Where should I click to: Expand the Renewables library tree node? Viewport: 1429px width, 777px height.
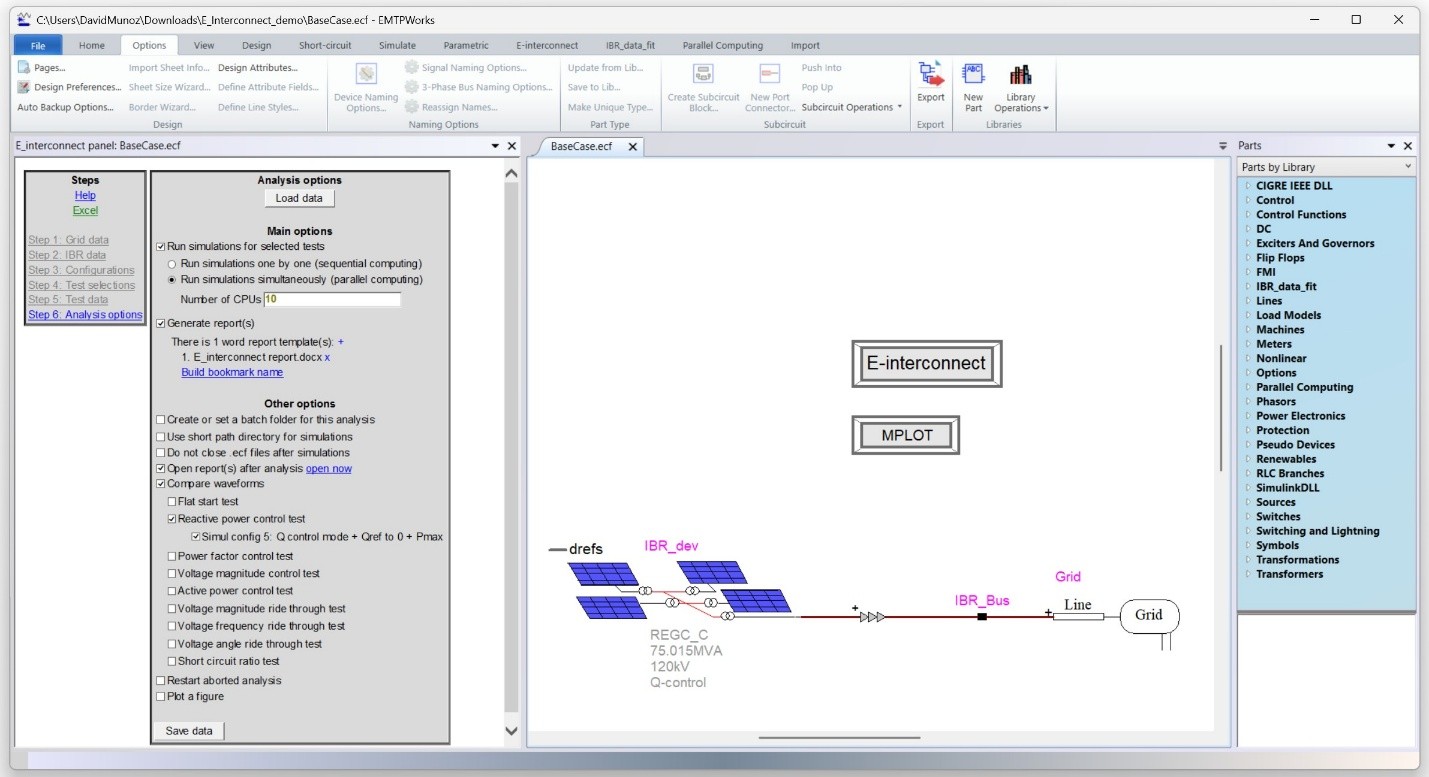tap(1248, 460)
